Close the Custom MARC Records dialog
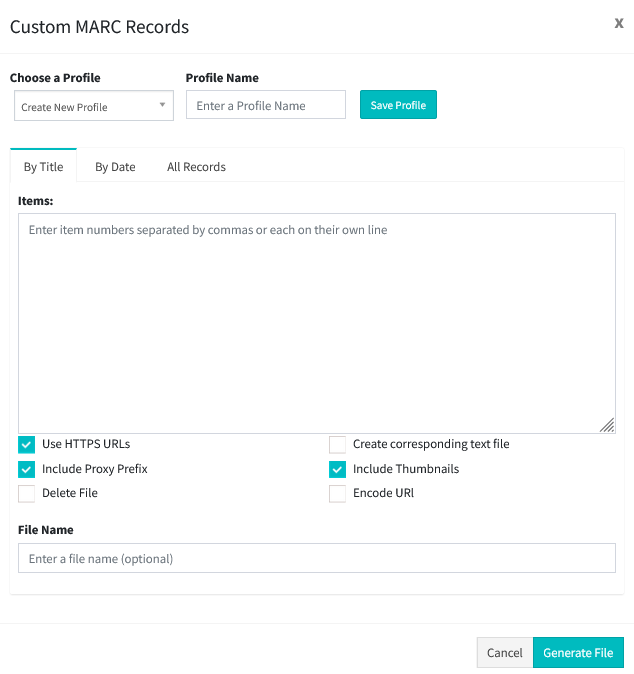This screenshot has width=634, height=674. tap(619, 23)
